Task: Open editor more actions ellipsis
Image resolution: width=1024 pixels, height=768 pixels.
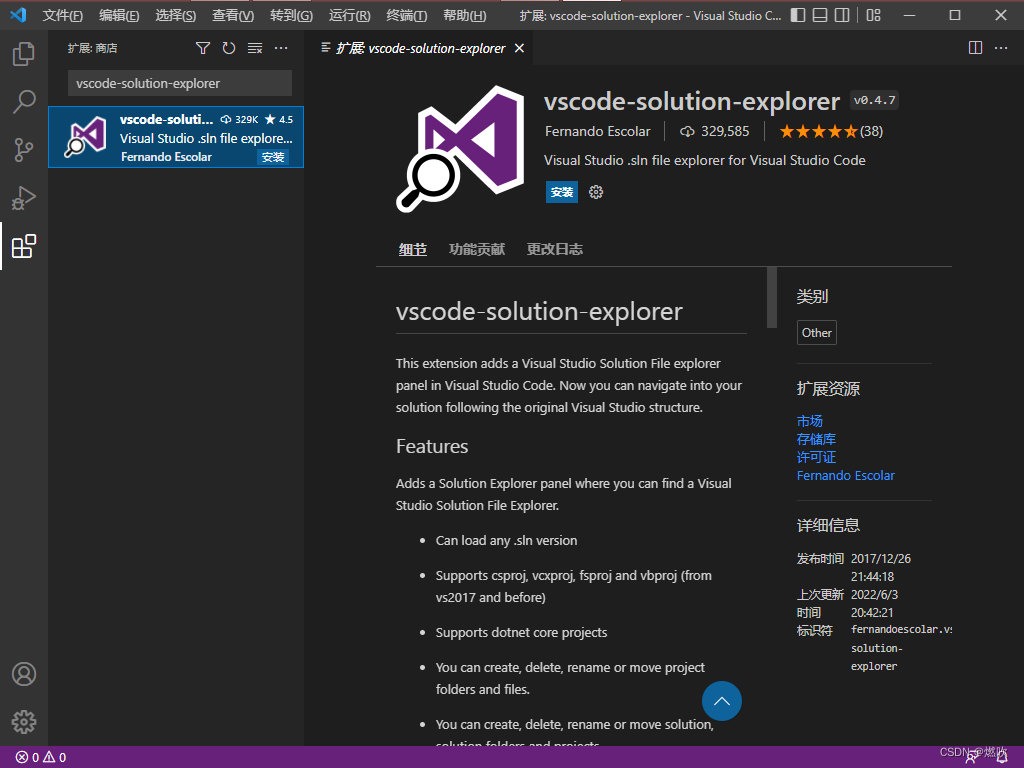Action: point(1000,48)
